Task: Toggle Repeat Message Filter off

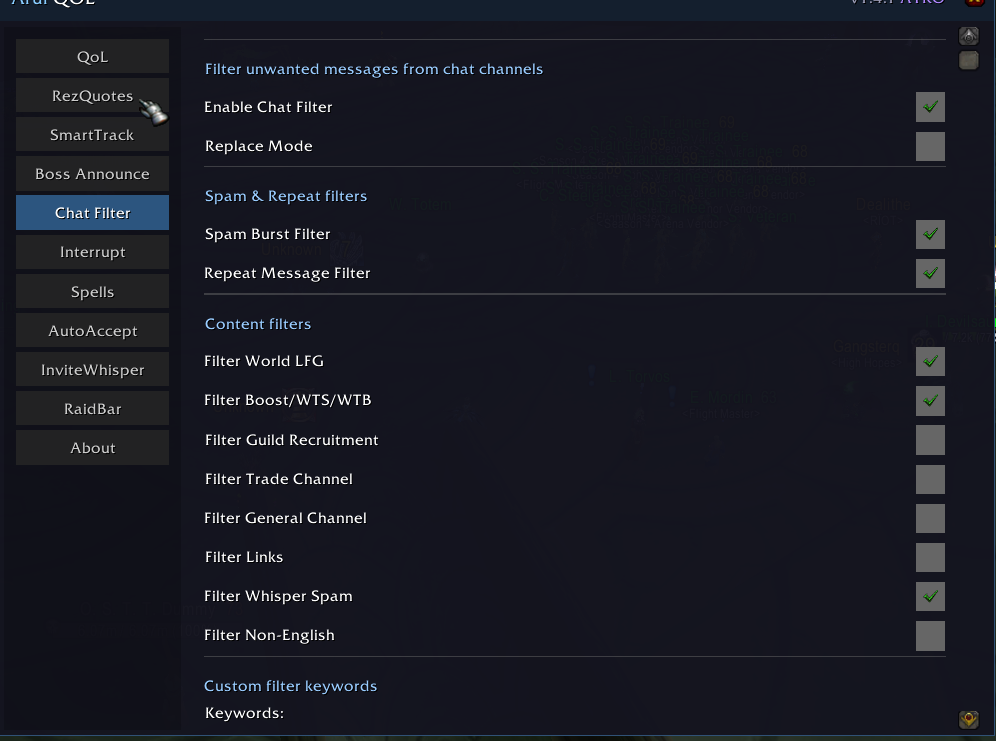Action: point(930,273)
